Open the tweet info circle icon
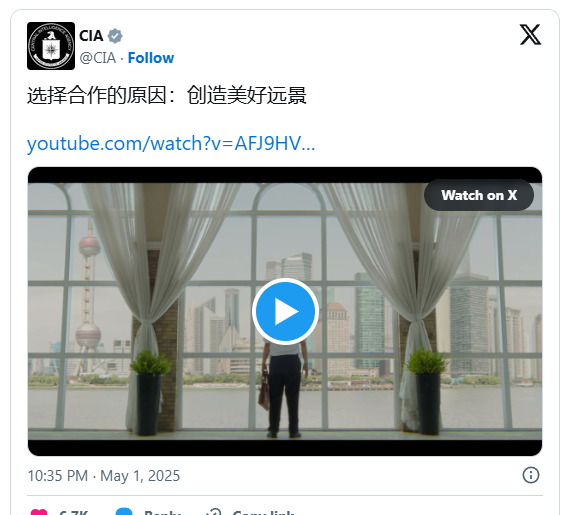Screen dimensions: 580x515 [531, 475]
